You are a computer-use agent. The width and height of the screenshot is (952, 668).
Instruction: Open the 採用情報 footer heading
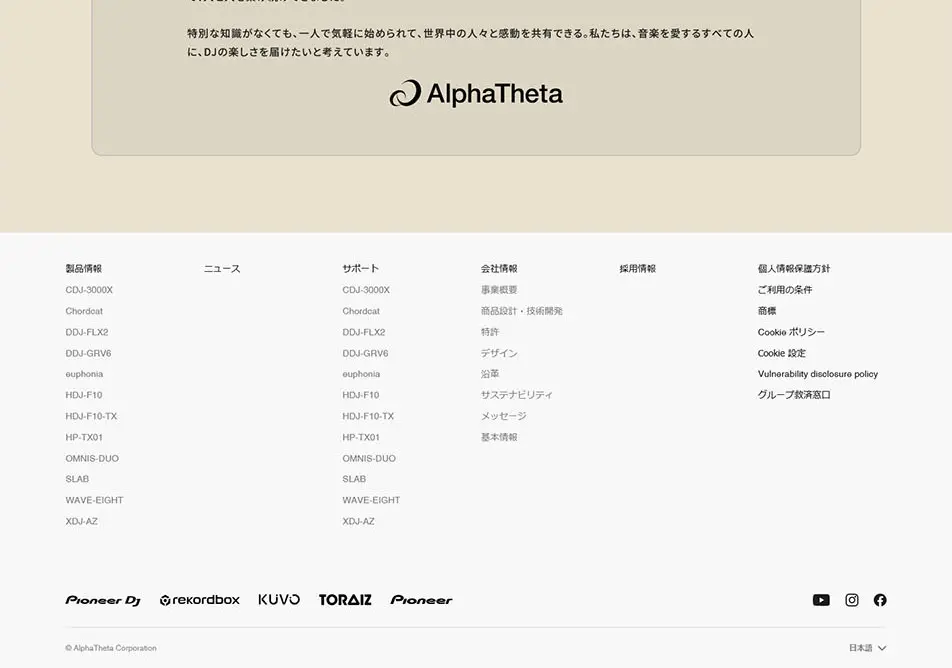(x=638, y=268)
